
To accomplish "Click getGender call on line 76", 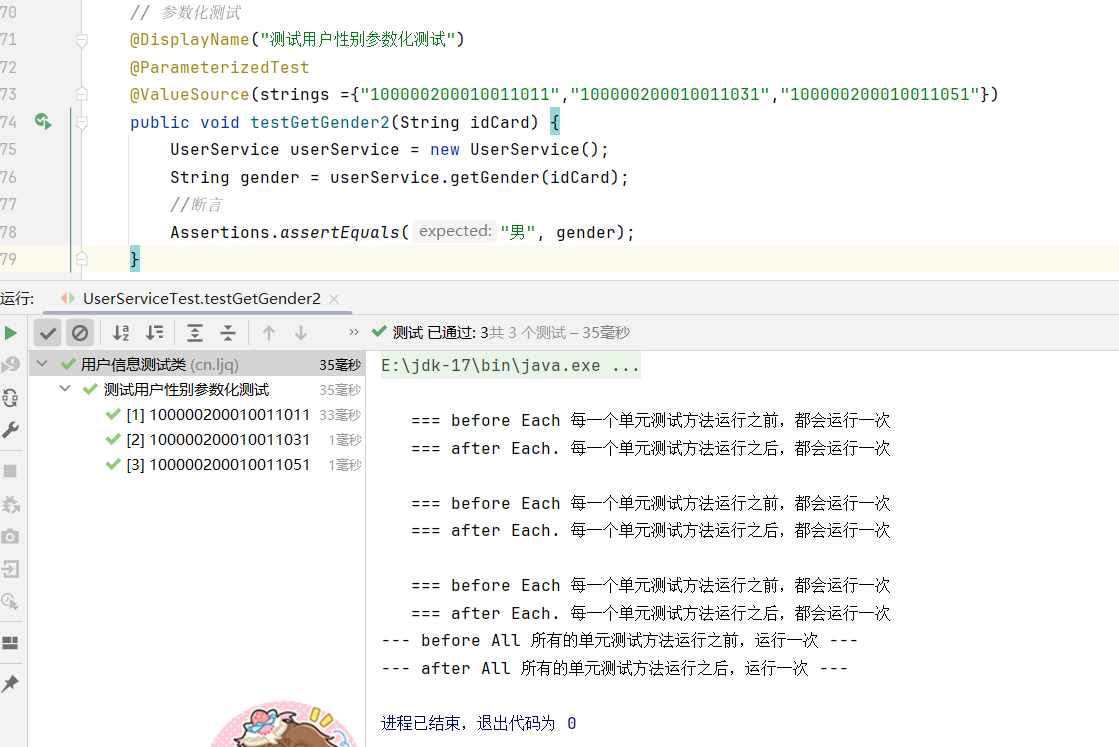I will (x=495, y=177).
